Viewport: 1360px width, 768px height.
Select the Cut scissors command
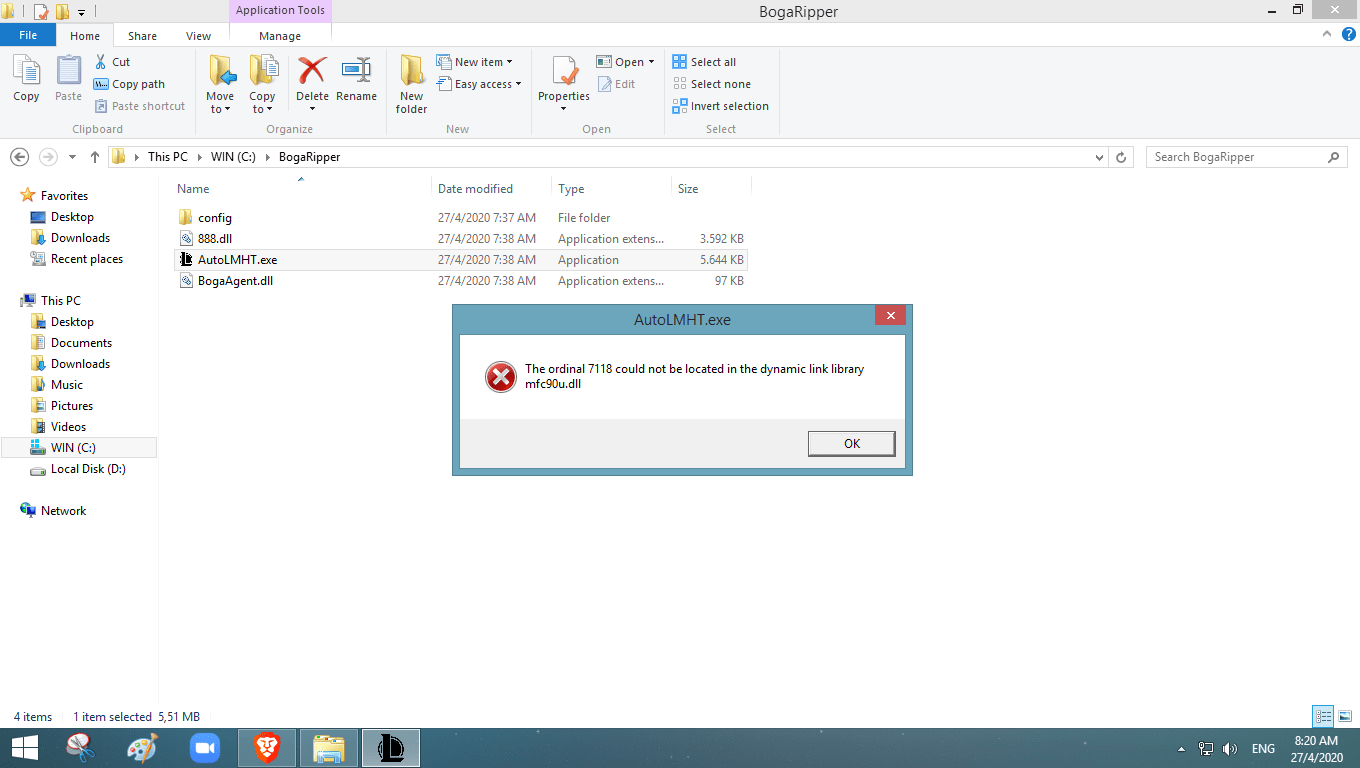coord(112,62)
